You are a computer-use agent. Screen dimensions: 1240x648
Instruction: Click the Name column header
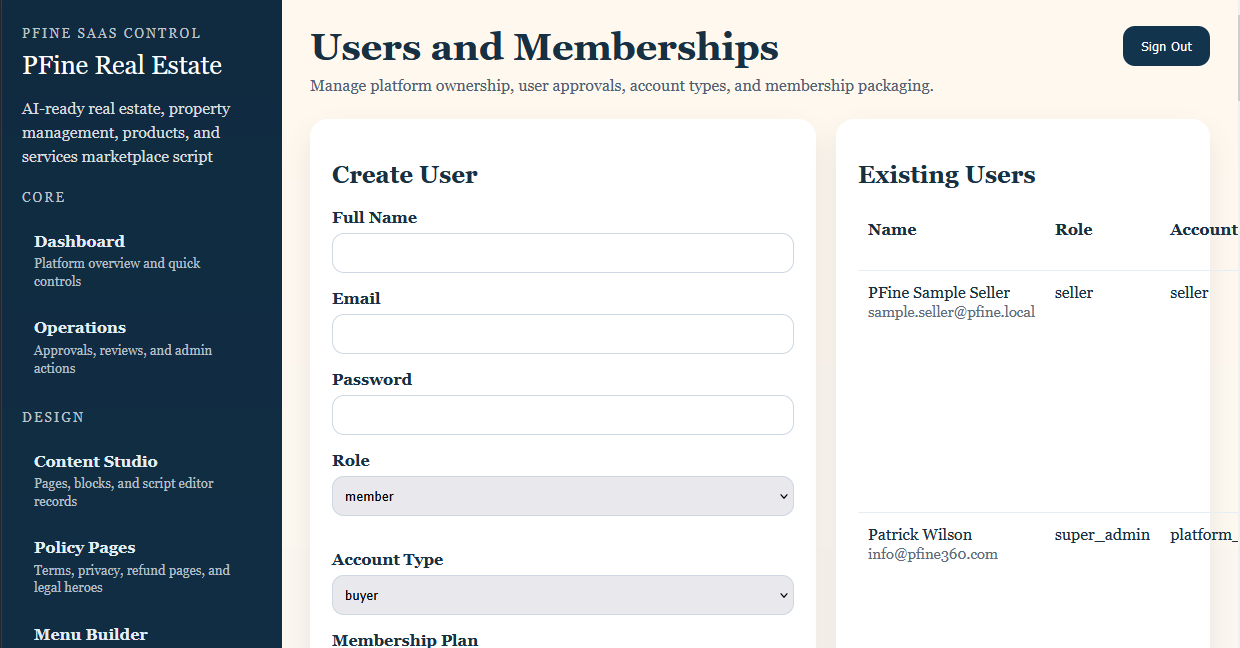(x=892, y=229)
